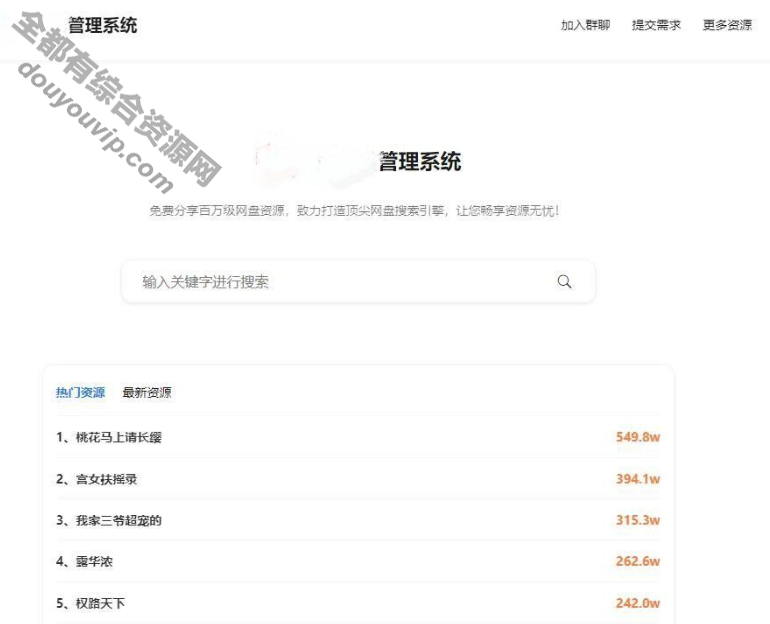Click the magnifier search icon
Viewport: 770px width, 624px height.
pyautogui.click(x=564, y=281)
